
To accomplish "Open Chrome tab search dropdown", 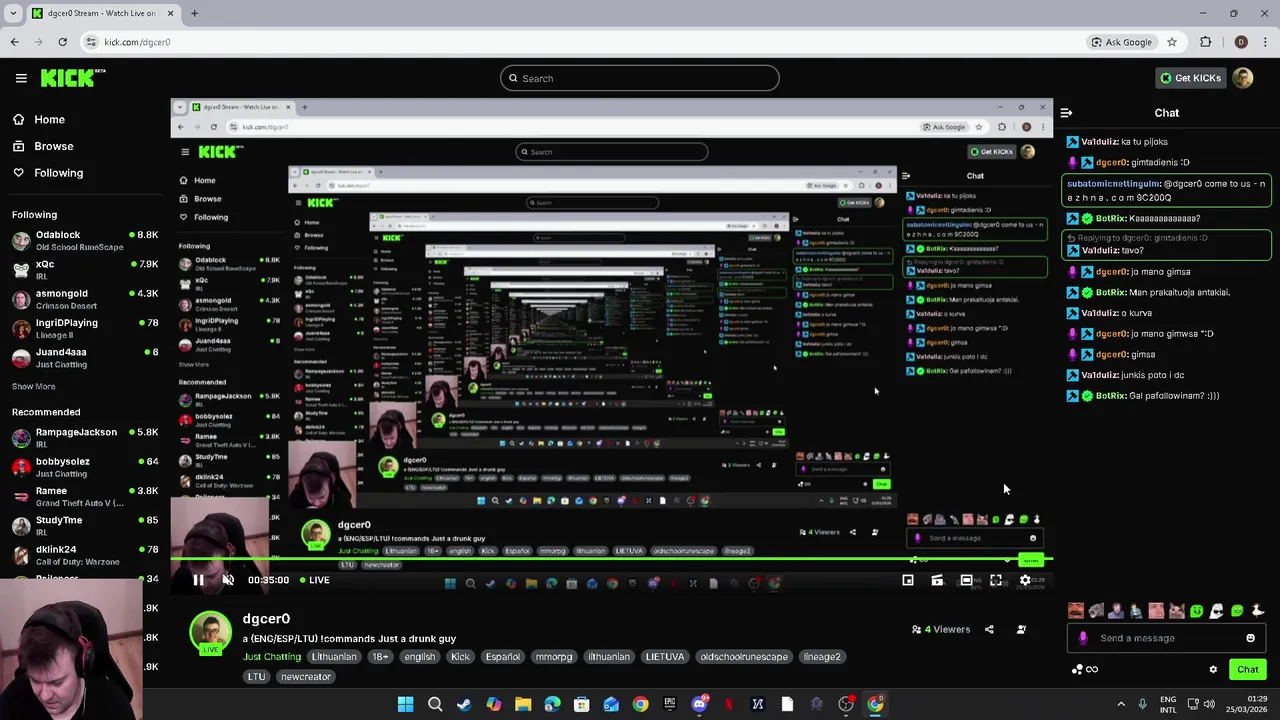I will tap(13, 13).
